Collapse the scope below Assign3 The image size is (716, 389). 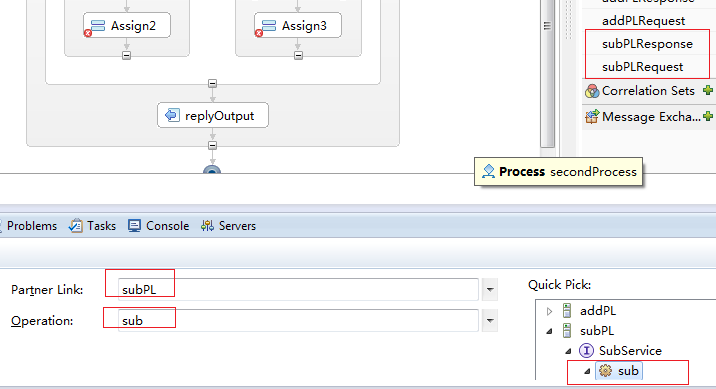tap(298, 55)
